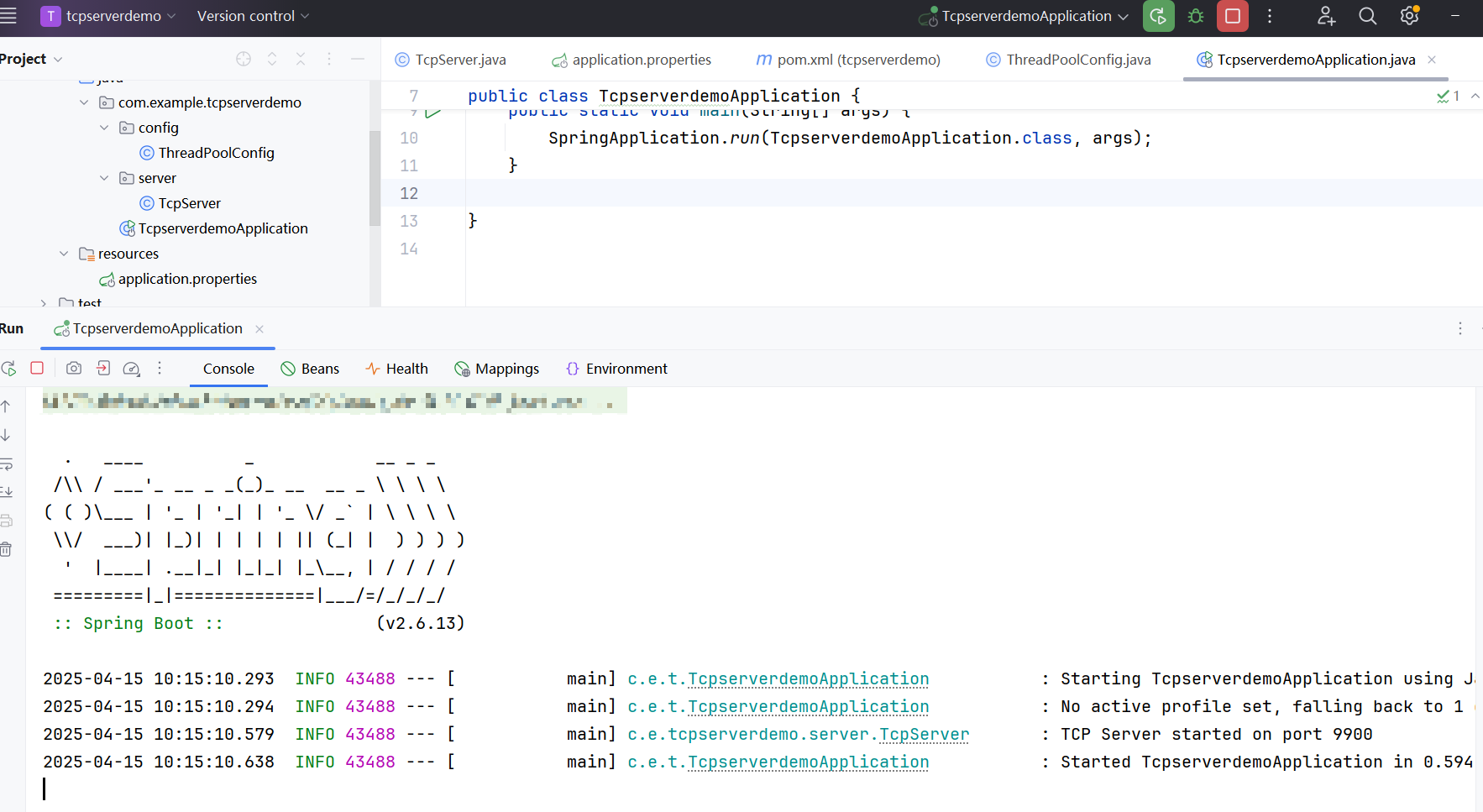Open the Version control dropdown

click(253, 16)
